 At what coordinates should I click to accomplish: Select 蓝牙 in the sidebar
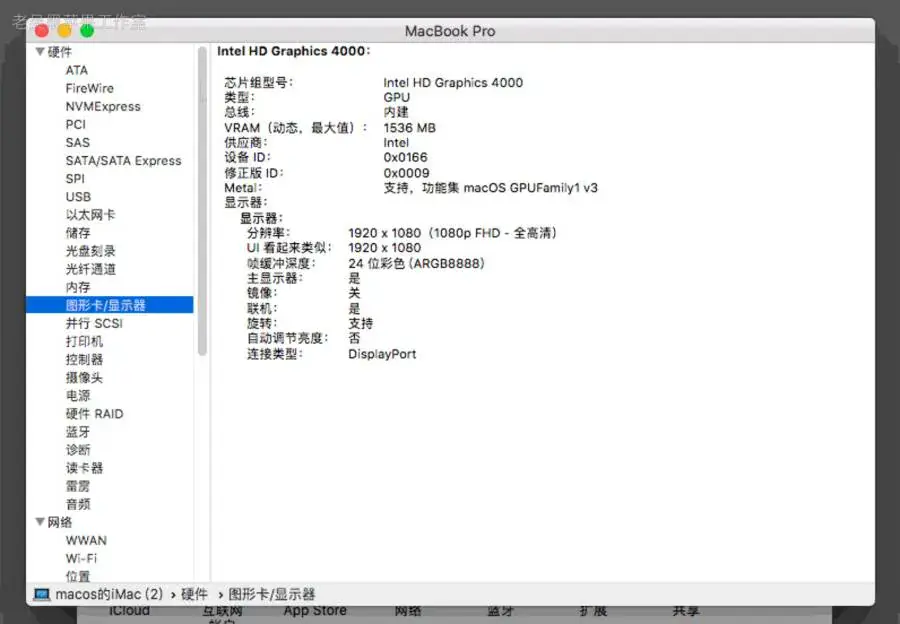77,432
